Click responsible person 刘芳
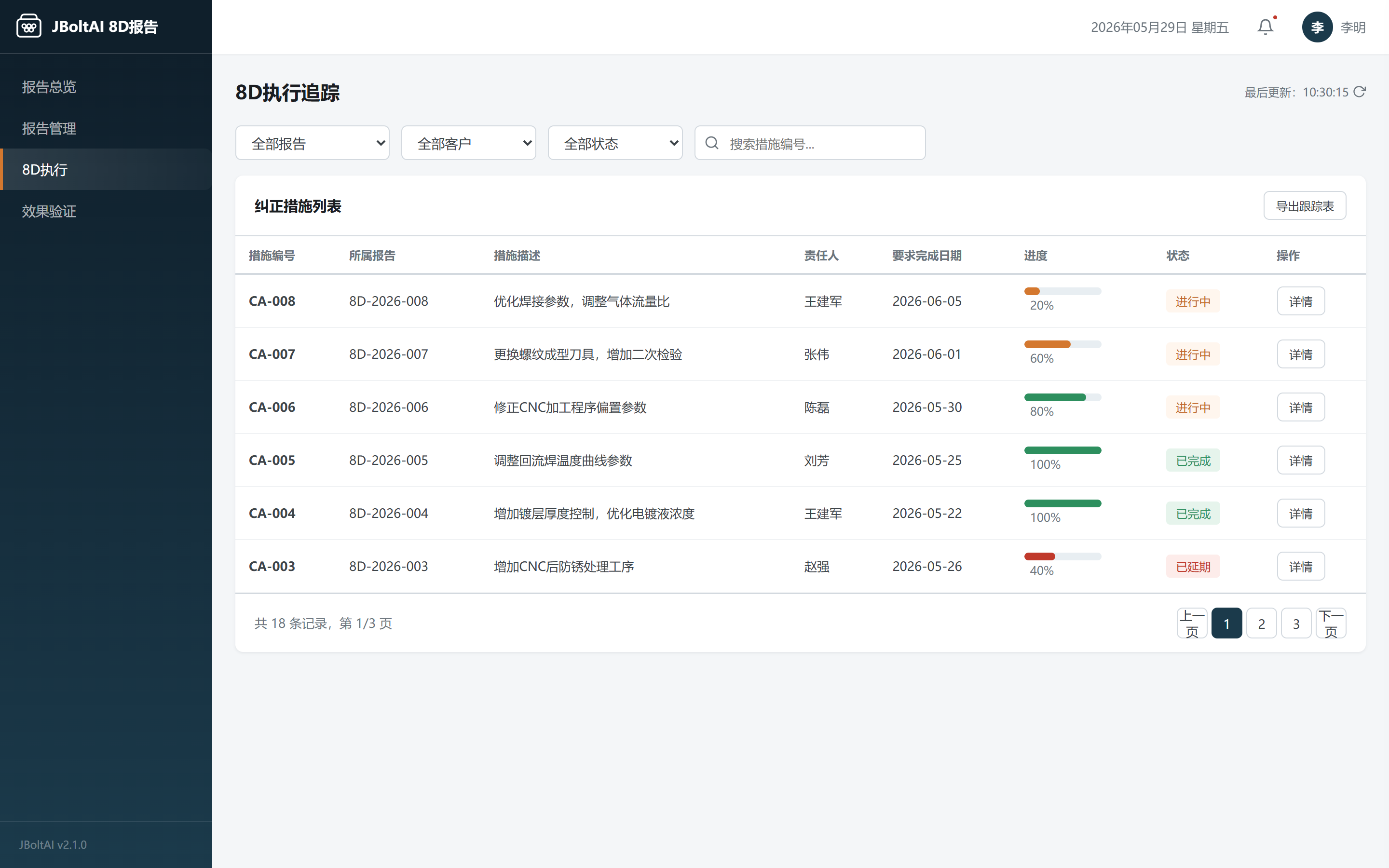 [816, 461]
